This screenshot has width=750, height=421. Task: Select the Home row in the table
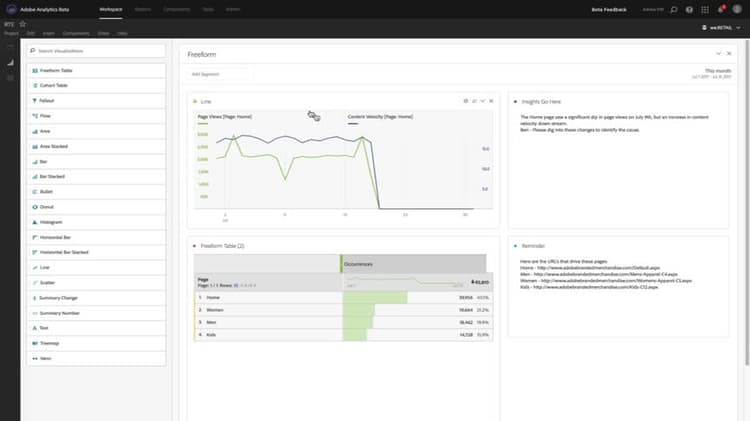[x=343, y=298]
